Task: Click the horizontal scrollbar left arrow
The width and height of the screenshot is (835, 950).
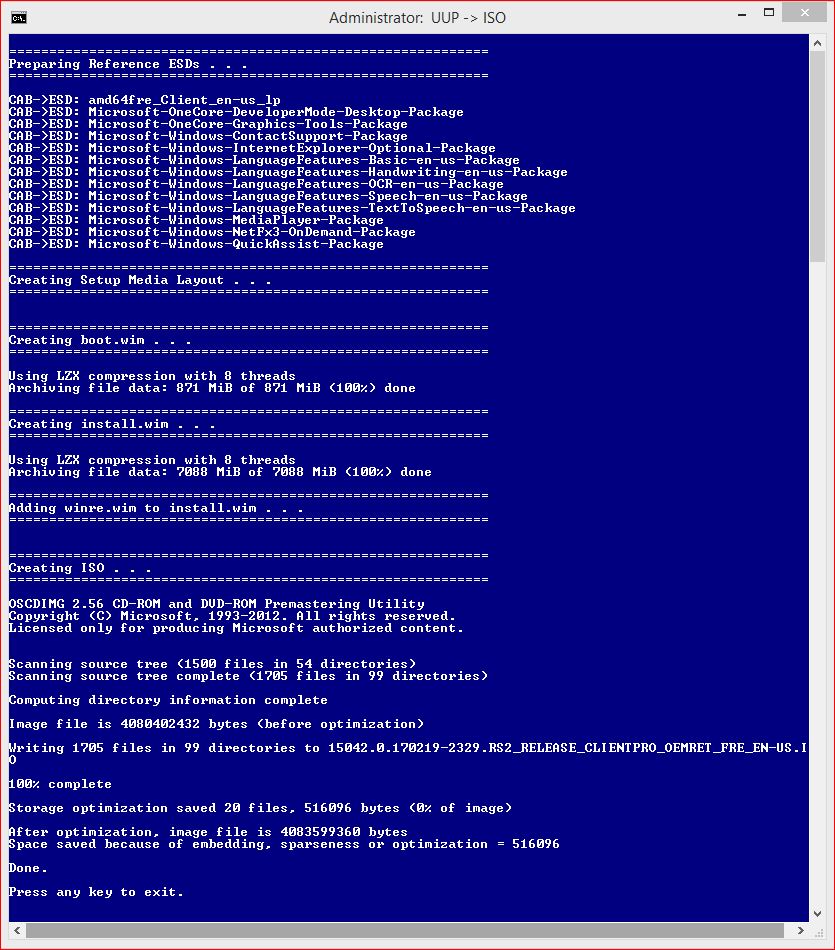Action: [x=17, y=930]
